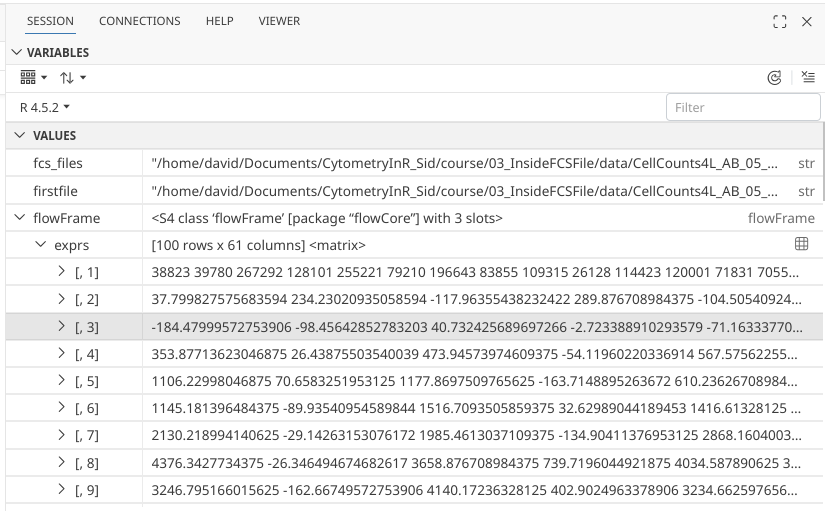
Task: Go to the VIEWER tab
Action: pyautogui.click(x=279, y=21)
